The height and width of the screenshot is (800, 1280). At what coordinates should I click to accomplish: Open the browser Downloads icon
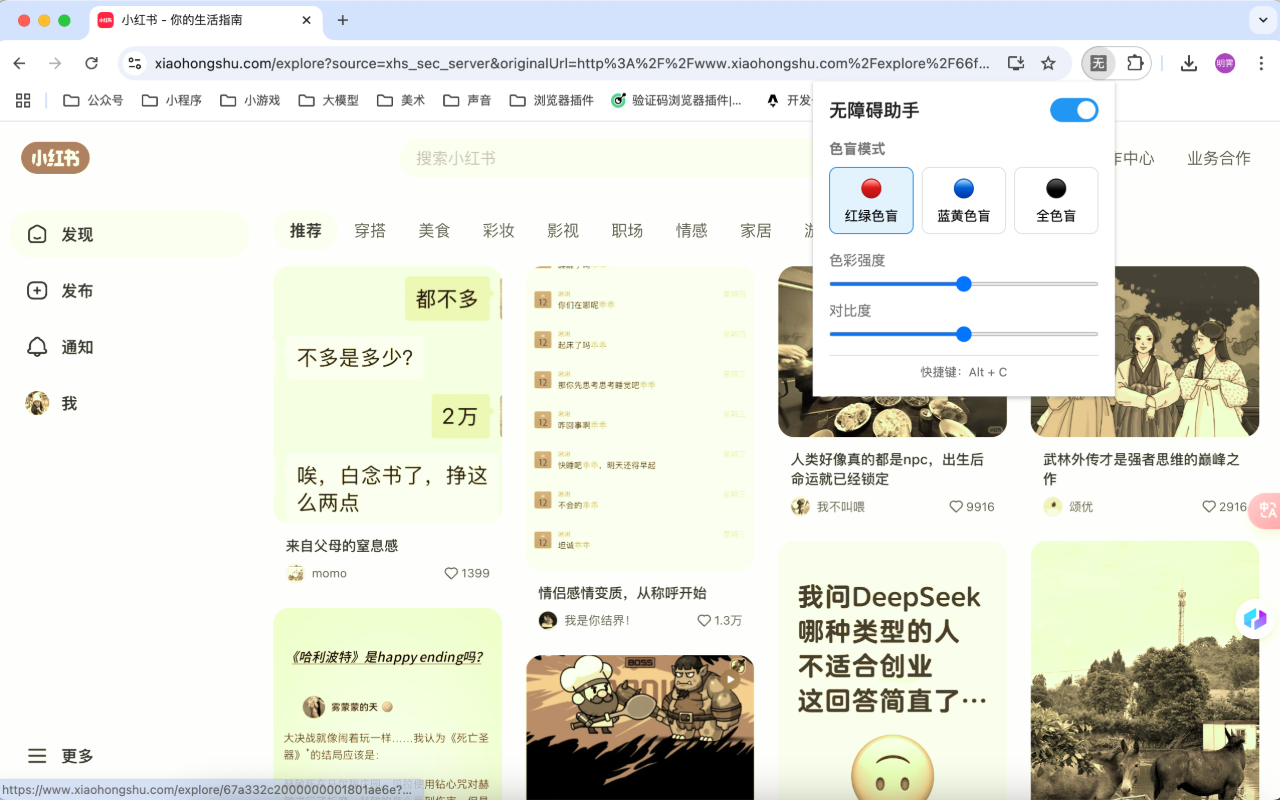1188,63
